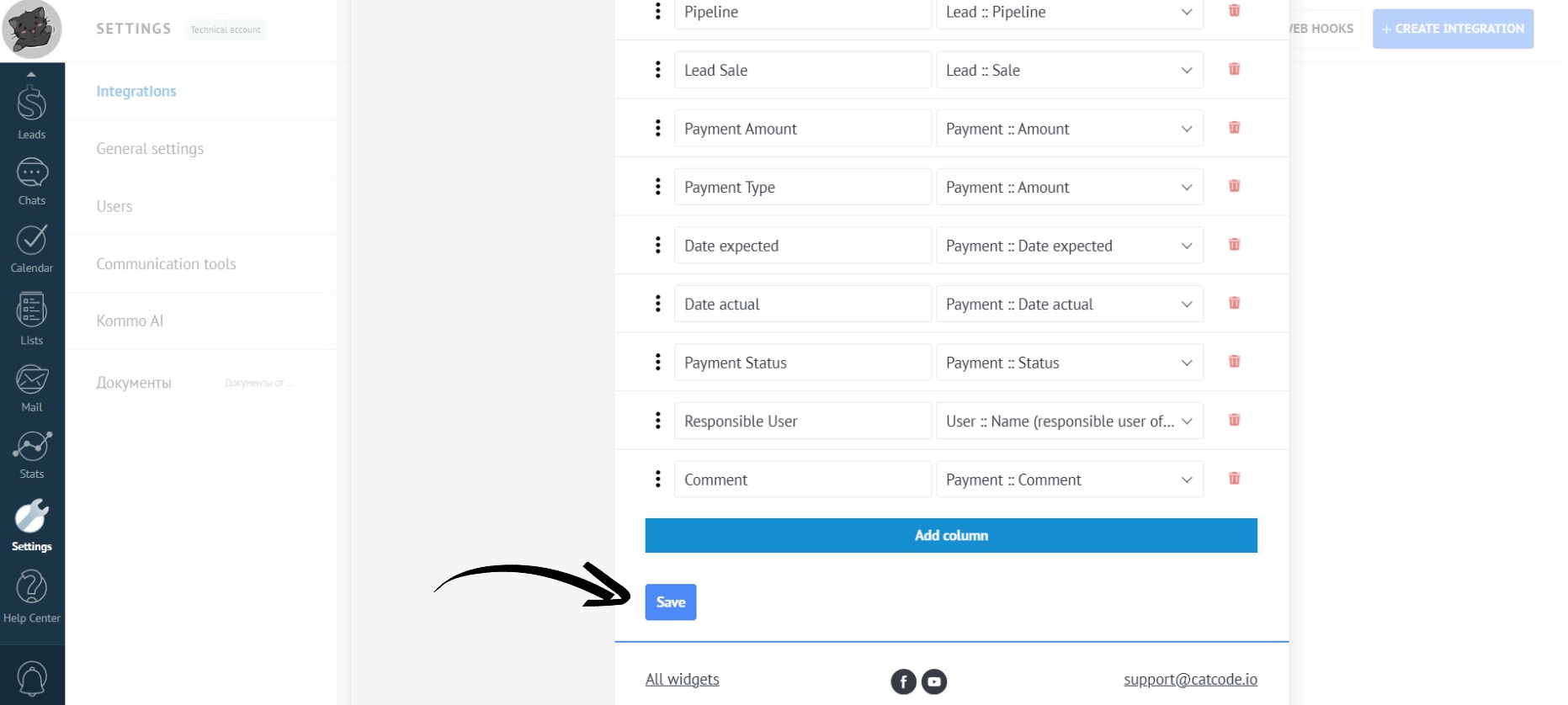
Task: Open the responsible user name dropdown
Action: [1069, 421]
